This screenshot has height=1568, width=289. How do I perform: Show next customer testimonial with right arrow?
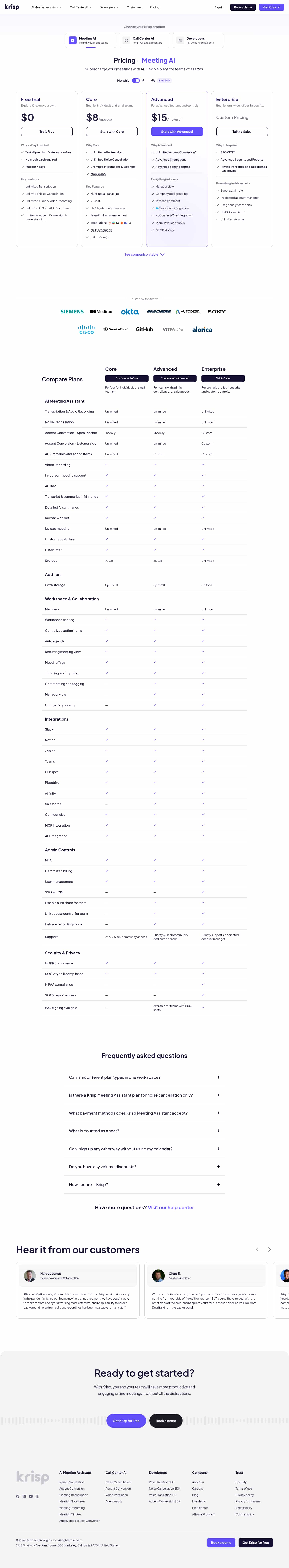[269, 1249]
